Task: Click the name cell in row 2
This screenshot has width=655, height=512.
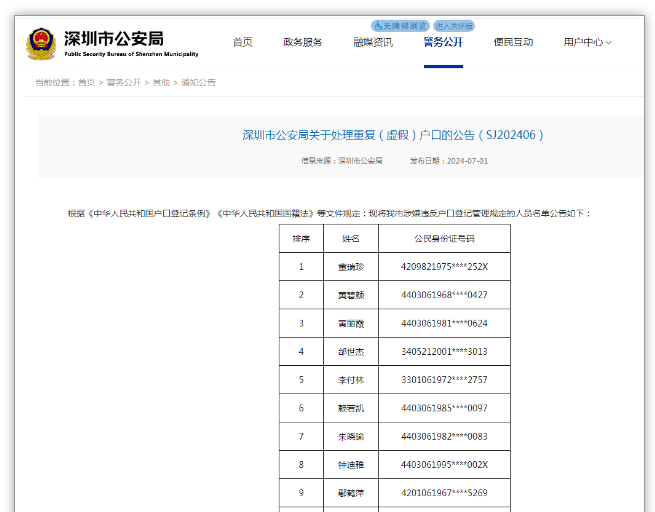Action: click(351, 295)
